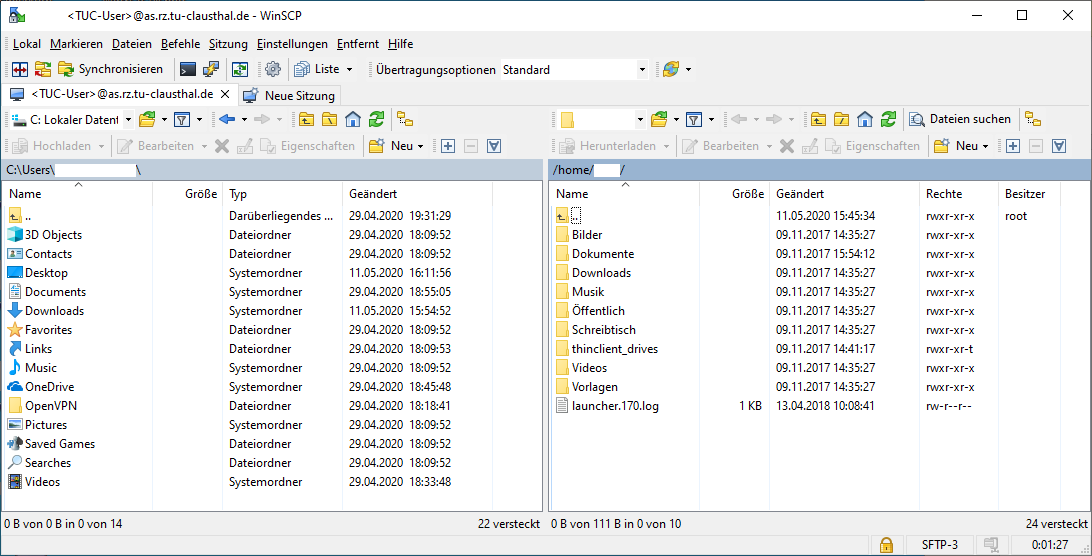Viewport: 1092px width, 556px height.
Task: Navigate back in local panel
Action: tap(226, 119)
